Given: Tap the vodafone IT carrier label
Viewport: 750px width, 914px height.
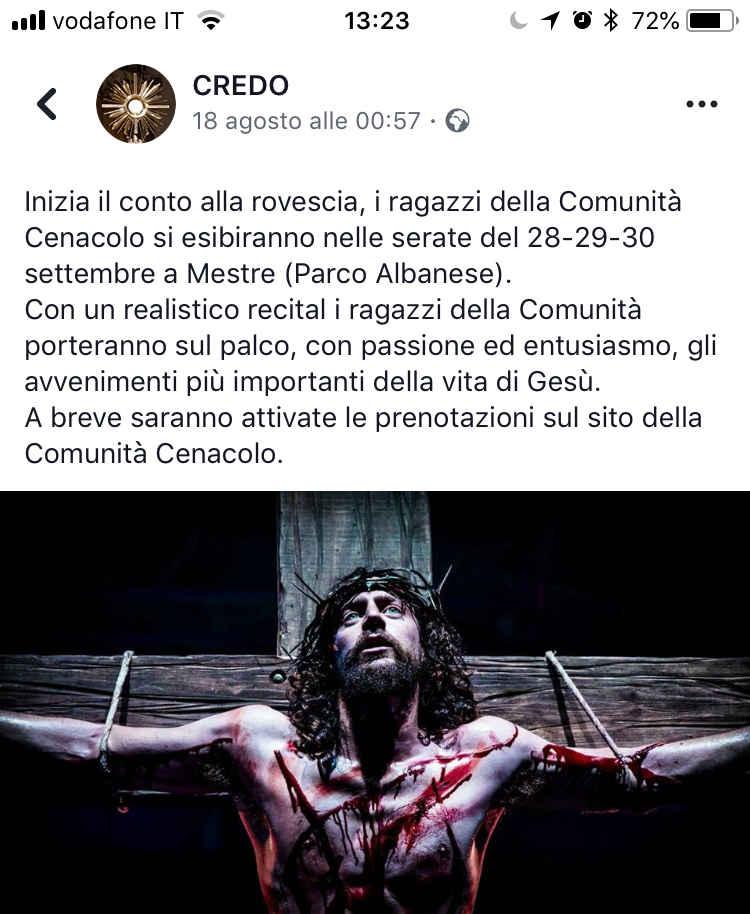Looking at the screenshot, I should click(118, 21).
